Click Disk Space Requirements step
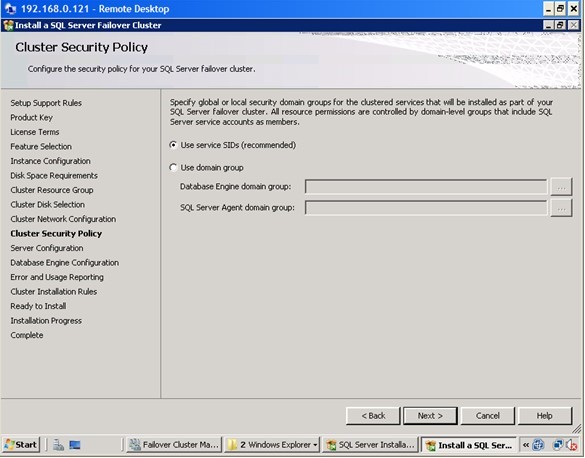Screen dimensions: 585x458 coord(54,176)
